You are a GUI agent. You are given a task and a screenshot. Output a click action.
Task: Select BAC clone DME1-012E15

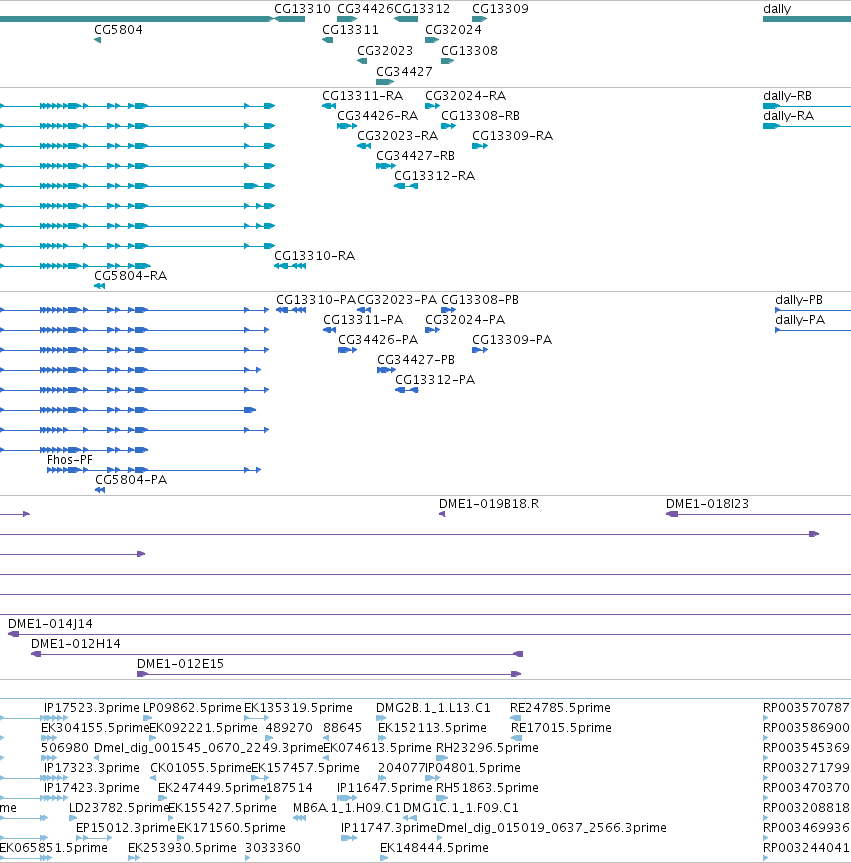(x=180, y=664)
